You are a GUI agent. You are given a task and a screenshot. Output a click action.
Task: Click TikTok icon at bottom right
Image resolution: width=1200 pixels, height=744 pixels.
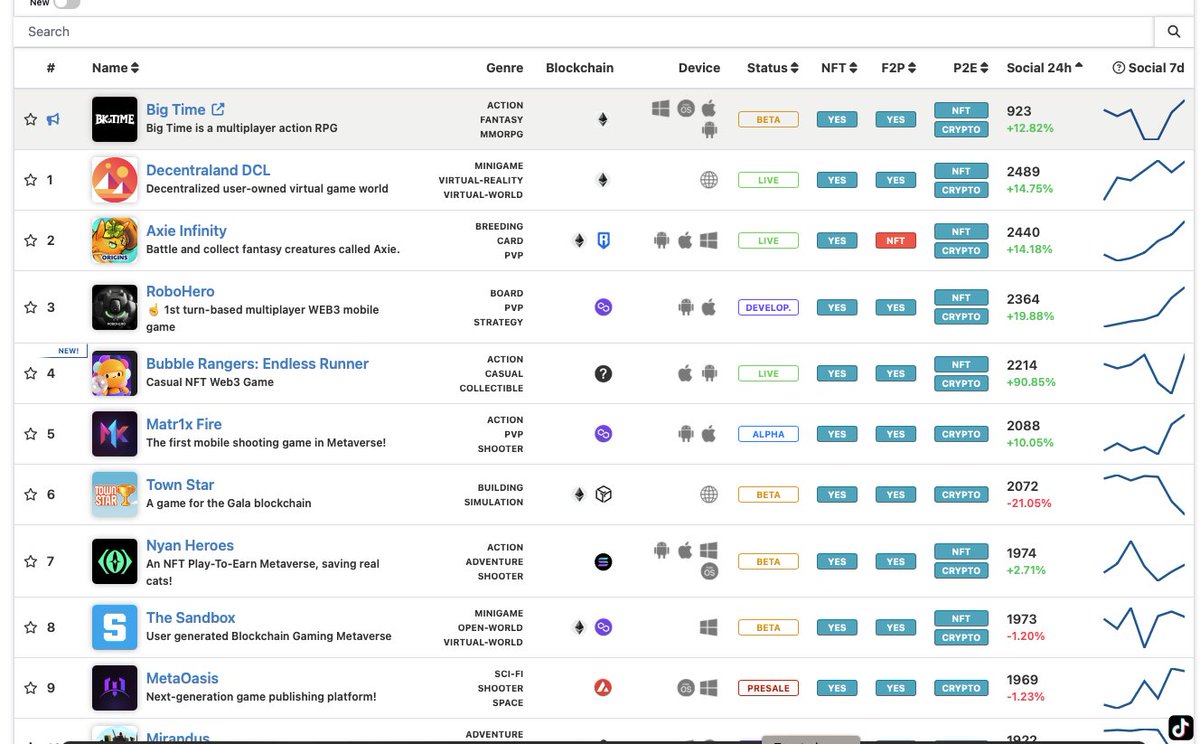coord(1181,727)
